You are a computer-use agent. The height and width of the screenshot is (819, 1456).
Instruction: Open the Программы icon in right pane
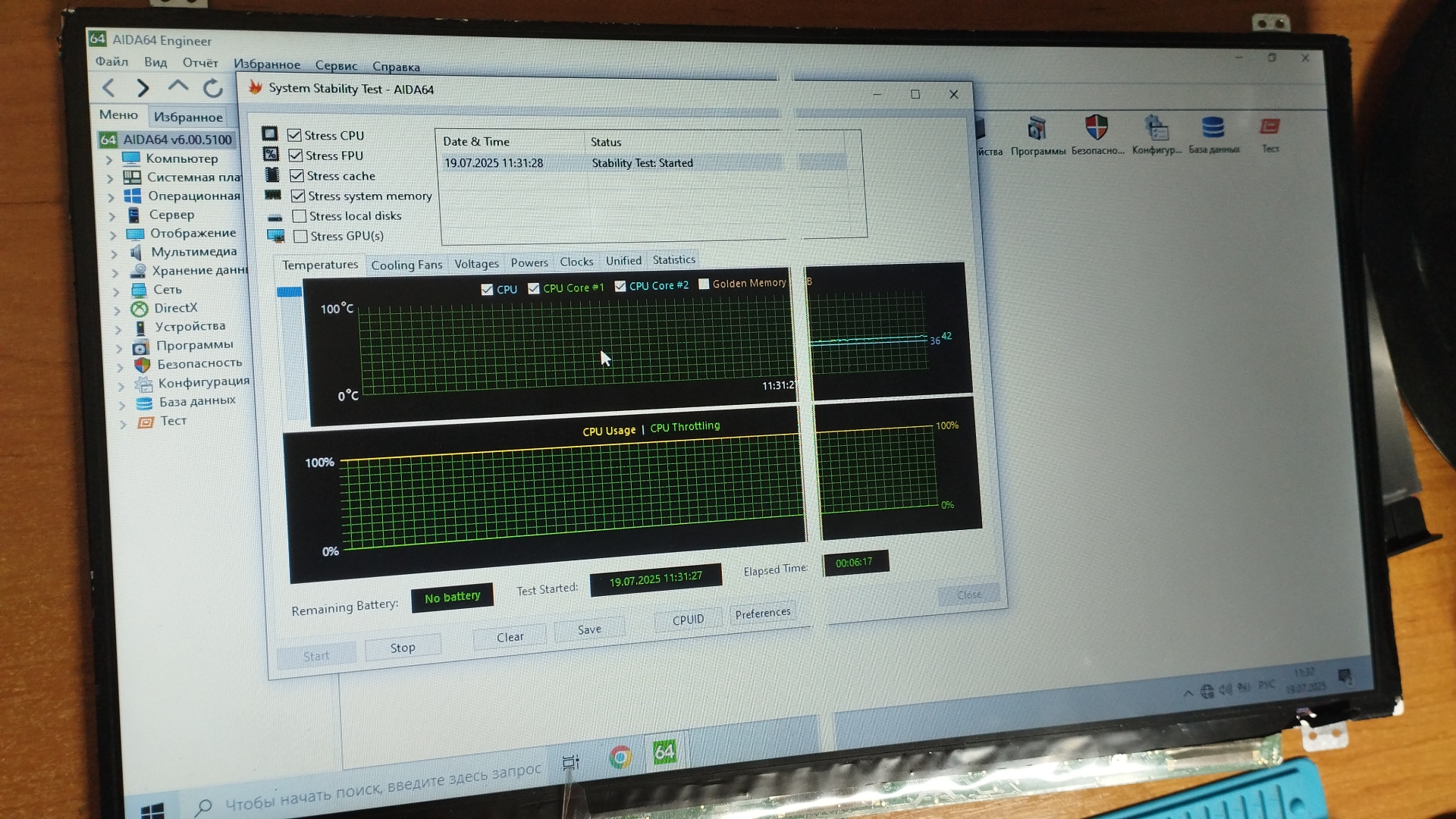click(1037, 129)
